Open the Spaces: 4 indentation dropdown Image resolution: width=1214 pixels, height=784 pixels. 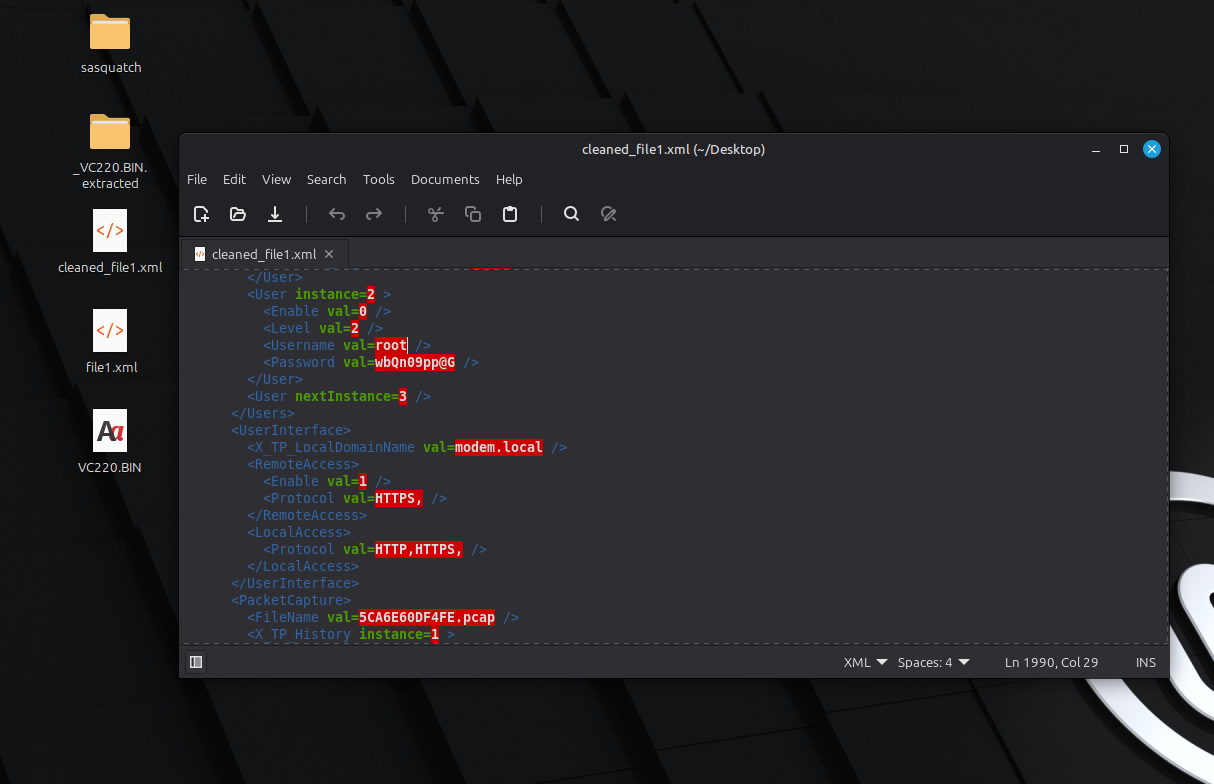933,662
